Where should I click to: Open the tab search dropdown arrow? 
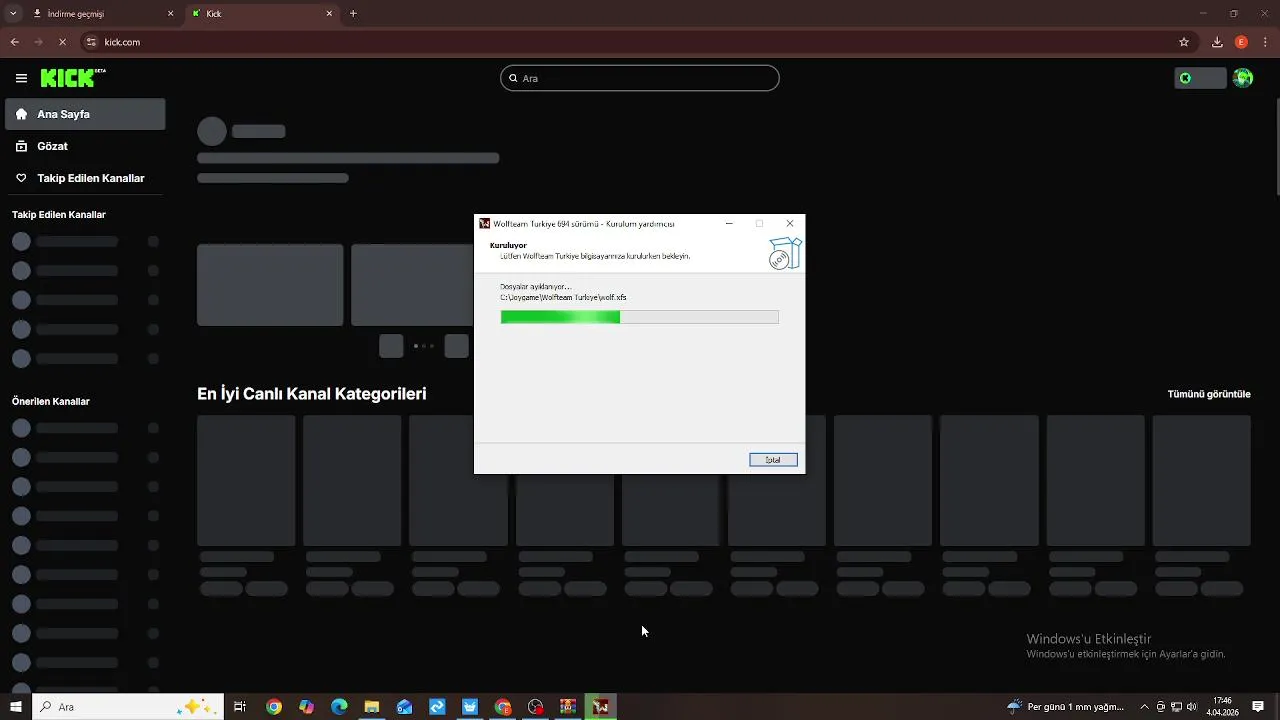(x=13, y=14)
